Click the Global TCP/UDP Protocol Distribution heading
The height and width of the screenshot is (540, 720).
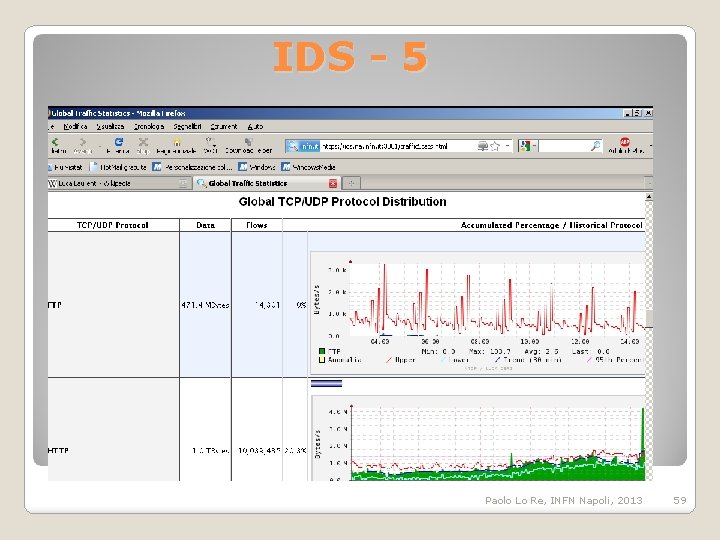[x=343, y=202]
